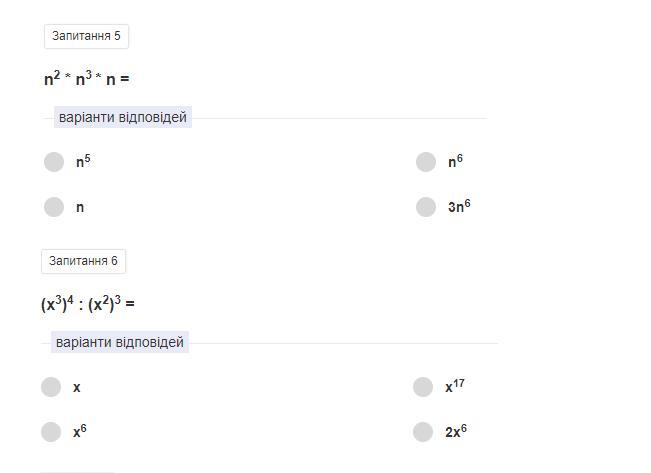Click the (x³)⁴ : (x²)³ expression
The height and width of the screenshot is (473, 651).
[88, 304]
